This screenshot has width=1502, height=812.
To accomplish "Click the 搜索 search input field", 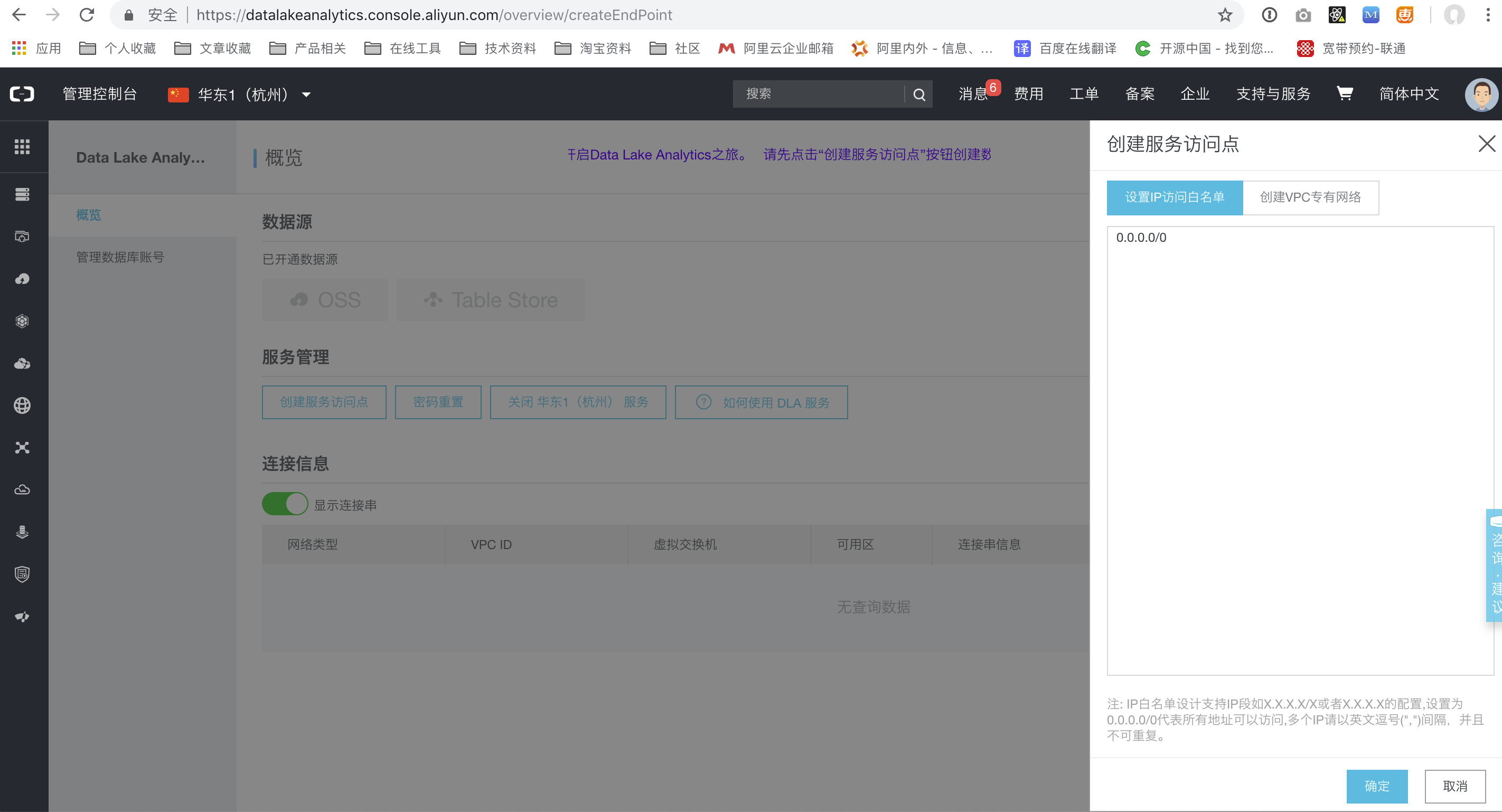I will (819, 94).
